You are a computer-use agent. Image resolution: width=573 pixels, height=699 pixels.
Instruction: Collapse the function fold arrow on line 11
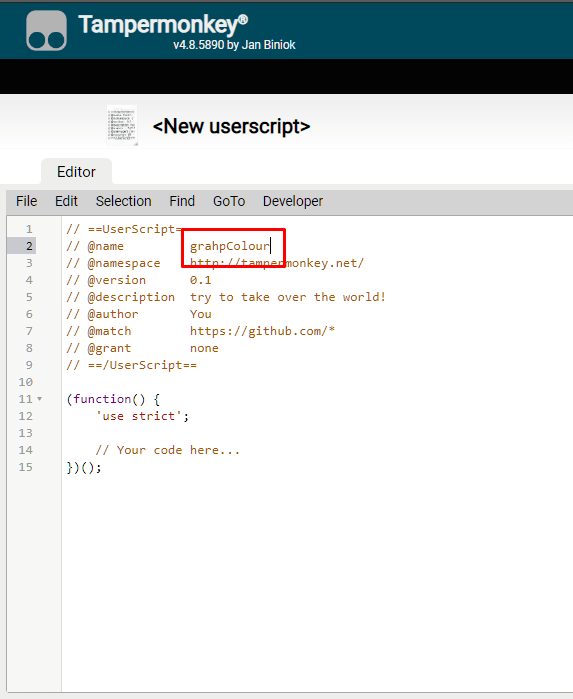[40, 399]
